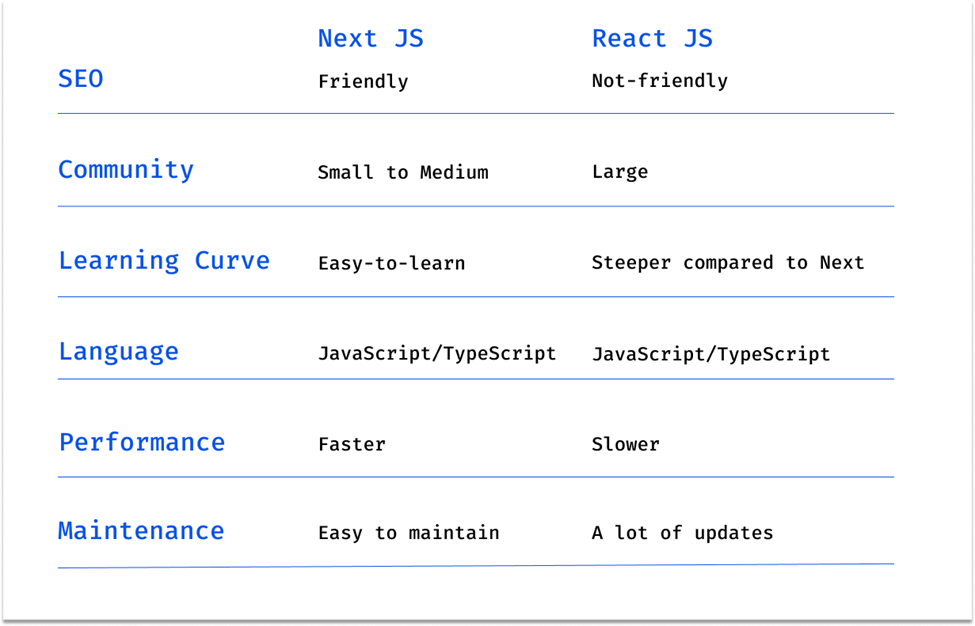This screenshot has width=975, height=626.
Task: Select Steeper compared to Next text
Action: pos(728,263)
